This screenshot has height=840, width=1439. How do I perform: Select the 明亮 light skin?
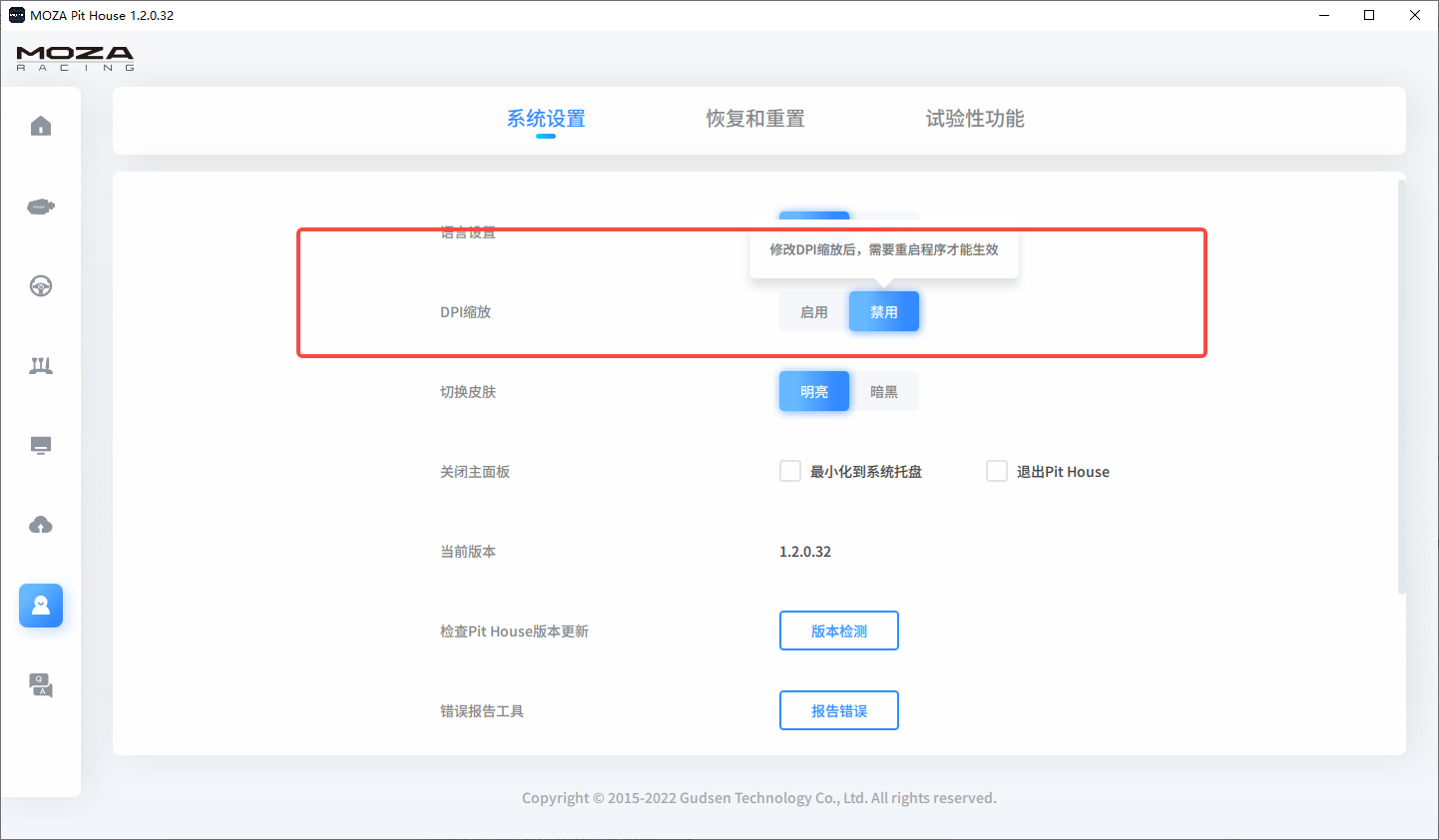814,391
